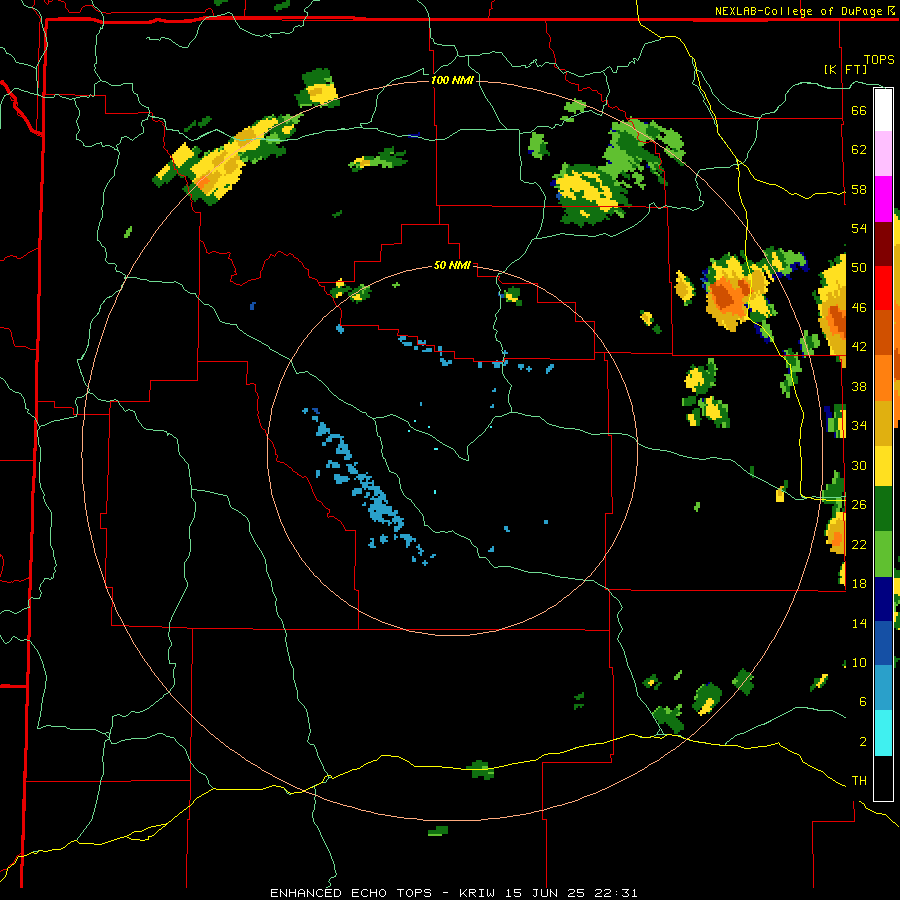Click the 100 NMI range ring label
The width and height of the screenshot is (900, 900).
click(452, 80)
